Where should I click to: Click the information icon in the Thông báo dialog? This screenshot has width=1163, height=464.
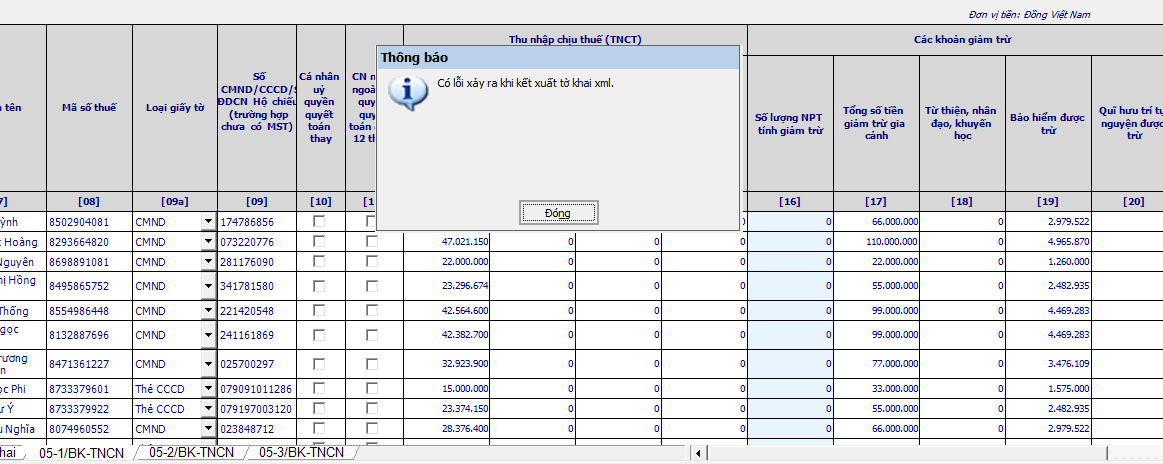[x=403, y=91]
